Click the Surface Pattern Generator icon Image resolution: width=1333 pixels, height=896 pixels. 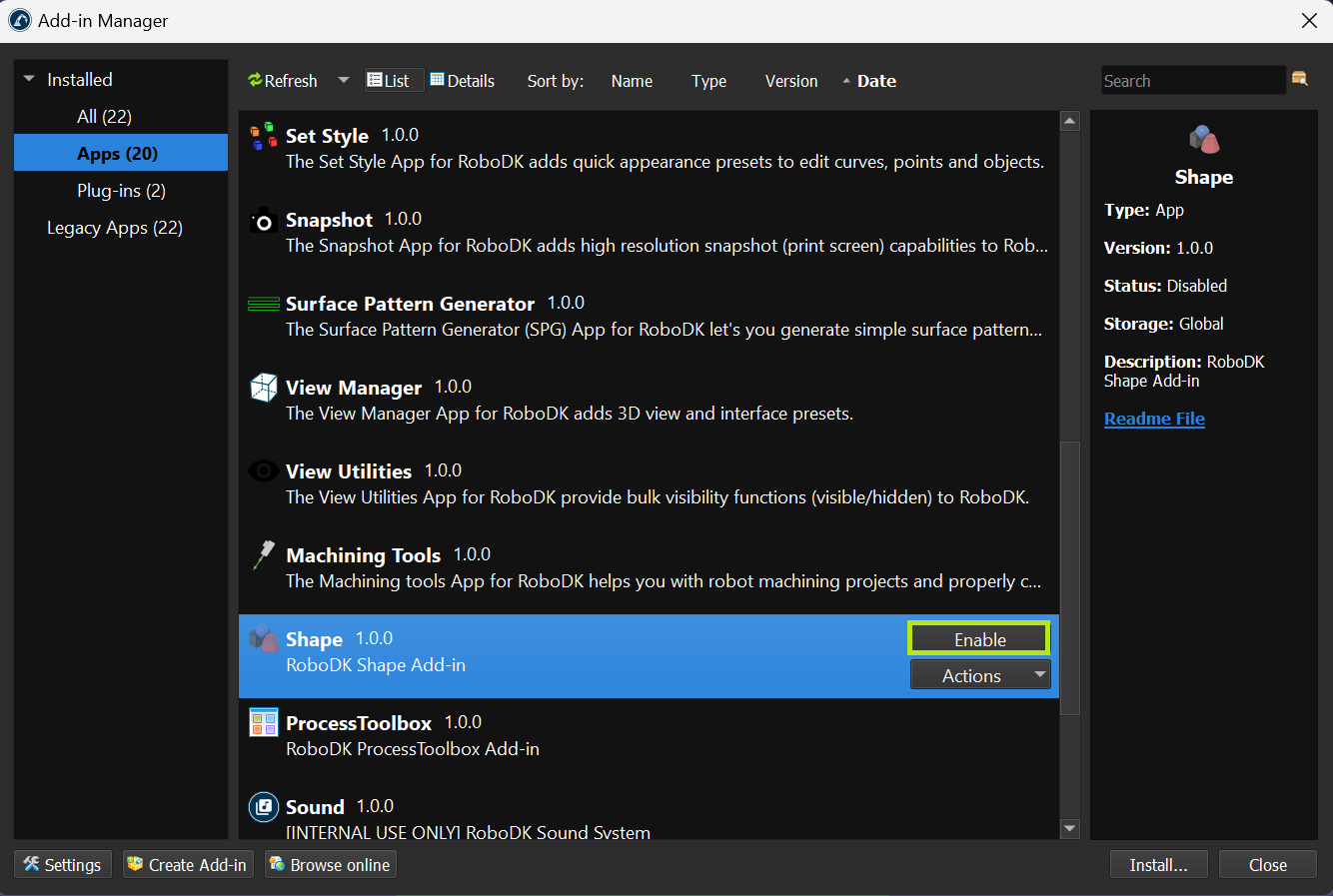coord(264,305)
